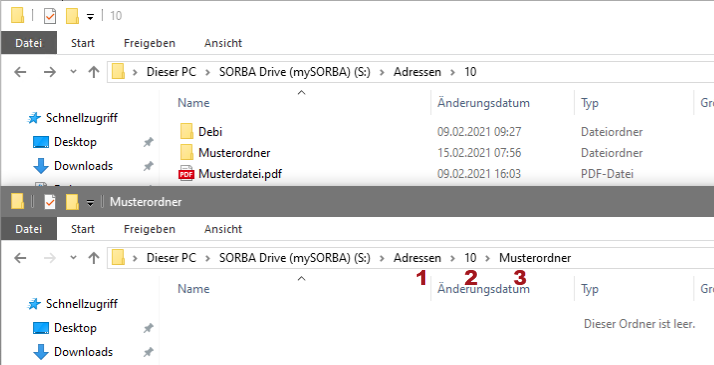Open Desktop in Musterordner window sidebar
Viewport: 714px width, 365px height.
75,328
